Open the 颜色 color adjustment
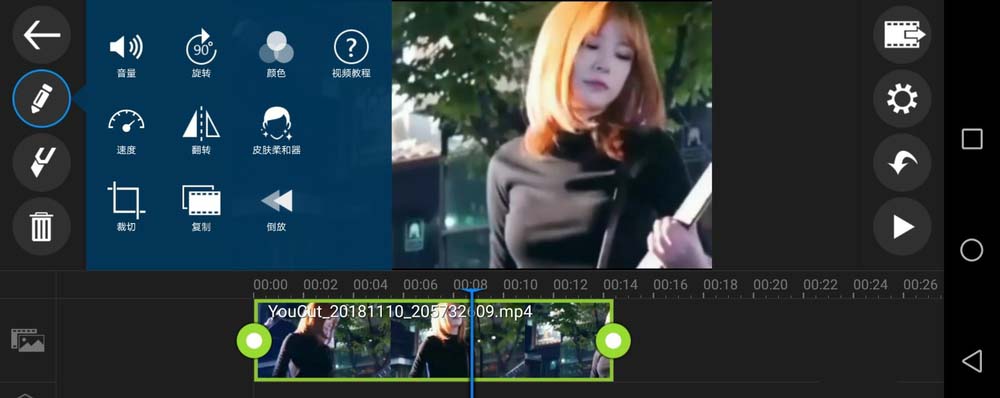 [x=276, y=55]
